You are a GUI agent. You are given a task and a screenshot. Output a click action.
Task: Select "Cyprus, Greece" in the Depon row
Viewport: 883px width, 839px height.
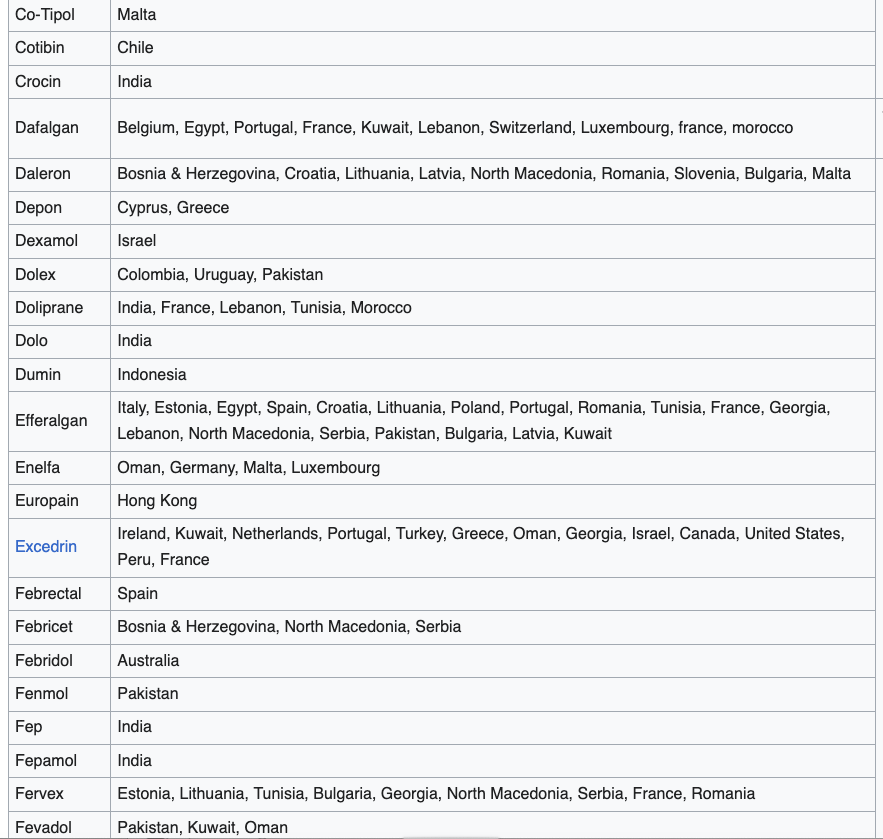click(173, 208)
